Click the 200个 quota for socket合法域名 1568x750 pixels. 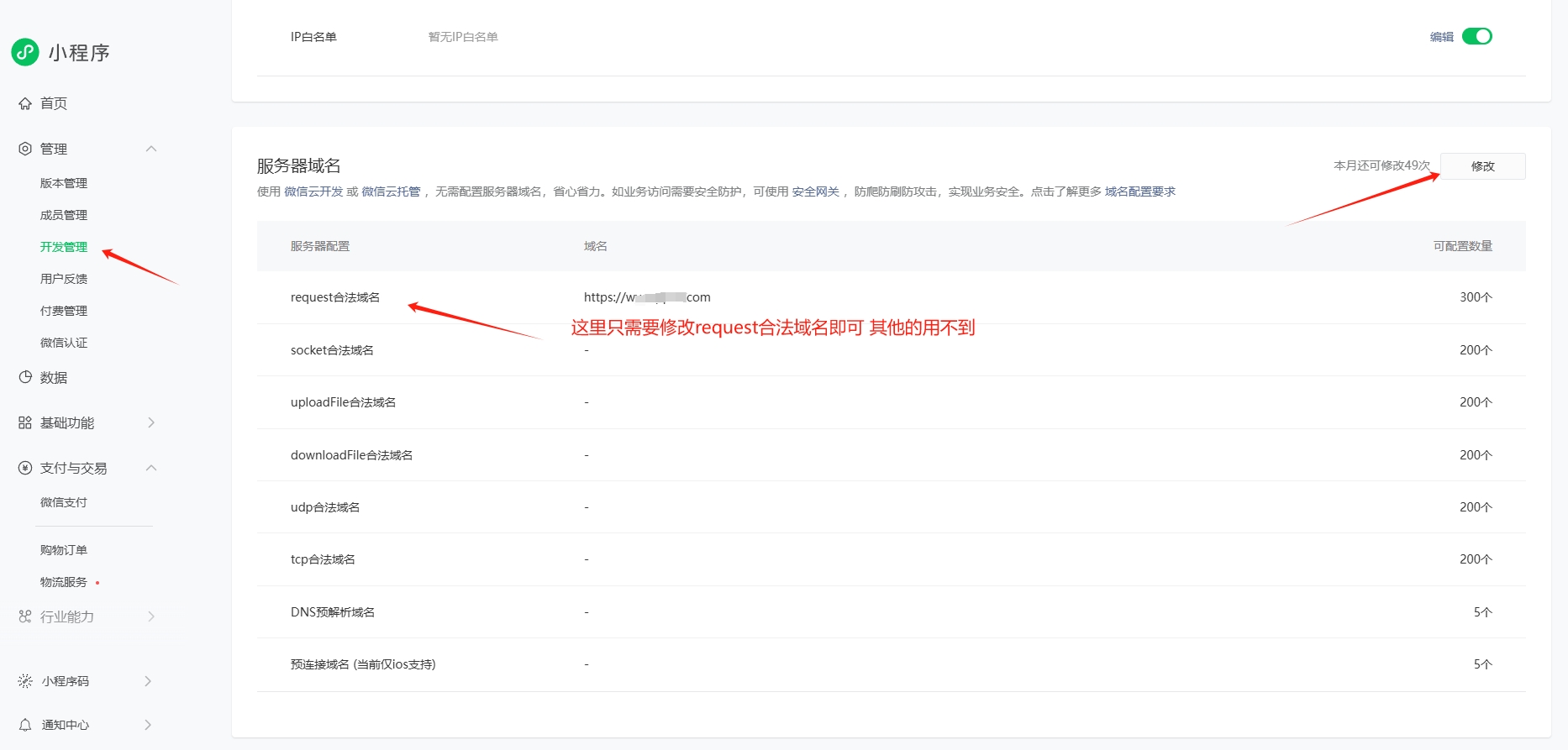[1476, 350]
